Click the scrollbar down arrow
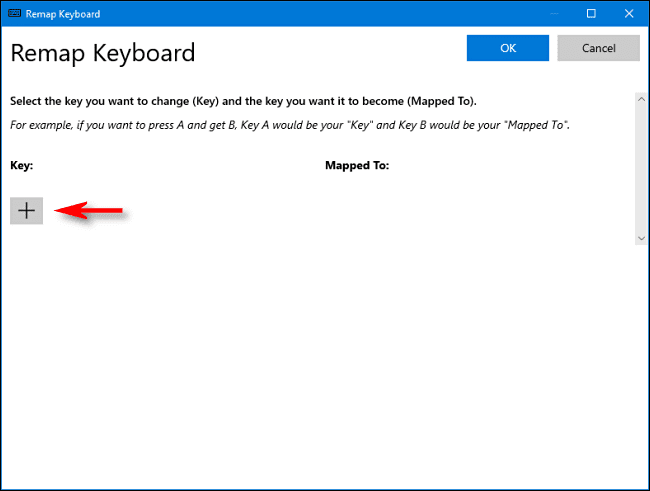This screenshot has height=491, width=650. [x=640, y=237]
